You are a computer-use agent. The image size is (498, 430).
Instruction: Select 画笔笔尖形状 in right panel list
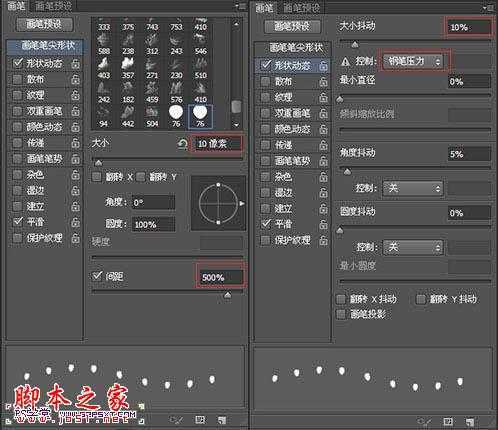tap(293, 48)
